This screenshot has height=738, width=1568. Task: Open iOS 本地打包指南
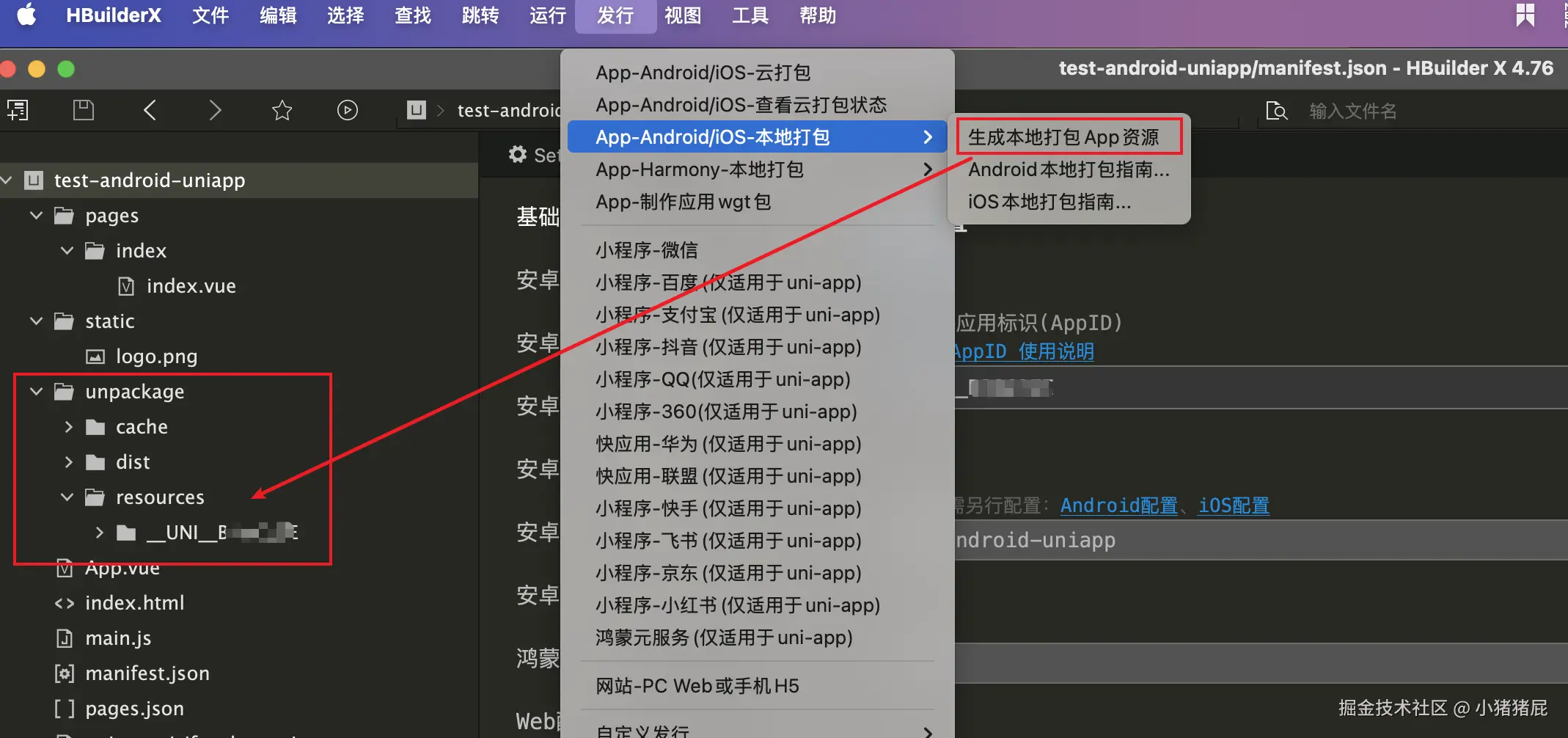point(1069,202)
